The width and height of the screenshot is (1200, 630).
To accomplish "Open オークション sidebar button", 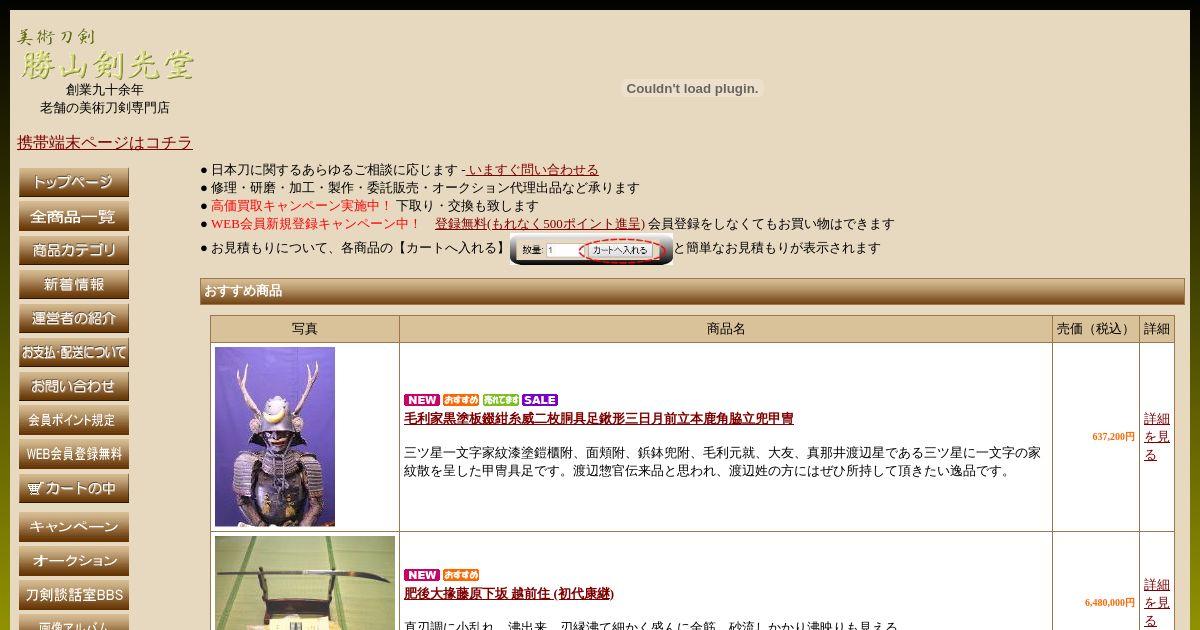I will click(74, 561).
